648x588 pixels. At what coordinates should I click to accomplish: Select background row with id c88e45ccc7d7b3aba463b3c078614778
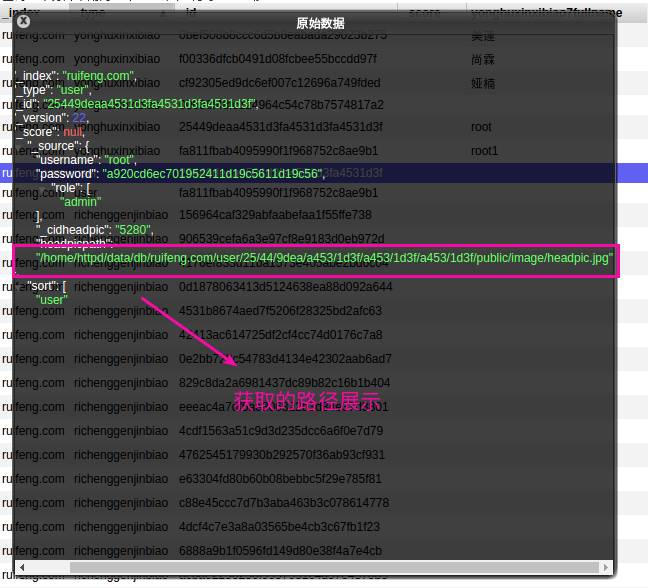(324, 502)
